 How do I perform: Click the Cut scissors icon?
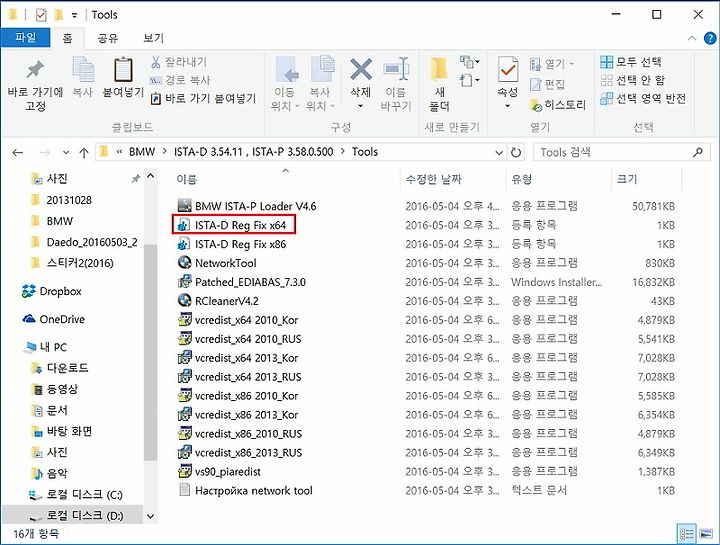(x=156, y=62)
